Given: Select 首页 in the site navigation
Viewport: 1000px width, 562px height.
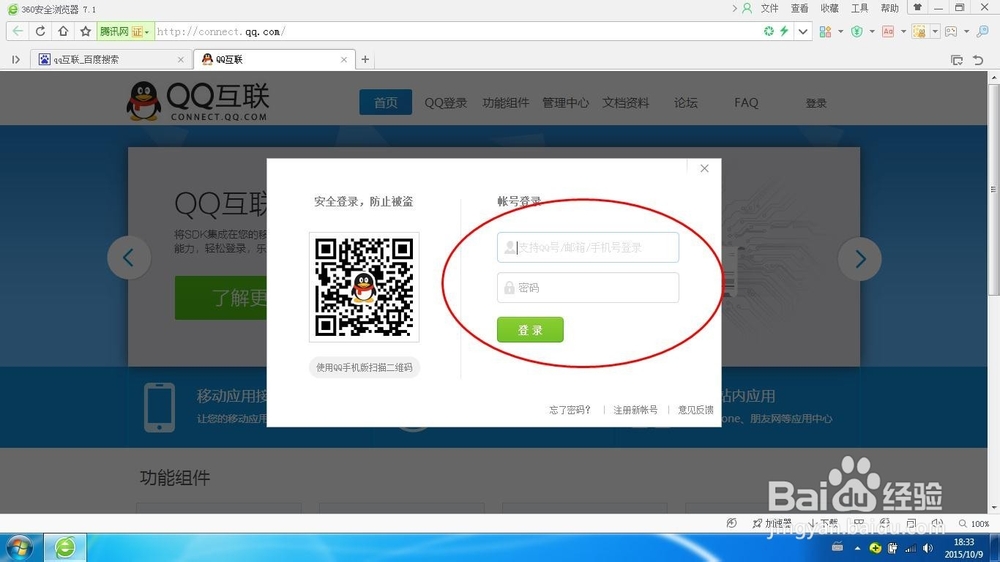Looking at the screenshot, I should [385, 103].
